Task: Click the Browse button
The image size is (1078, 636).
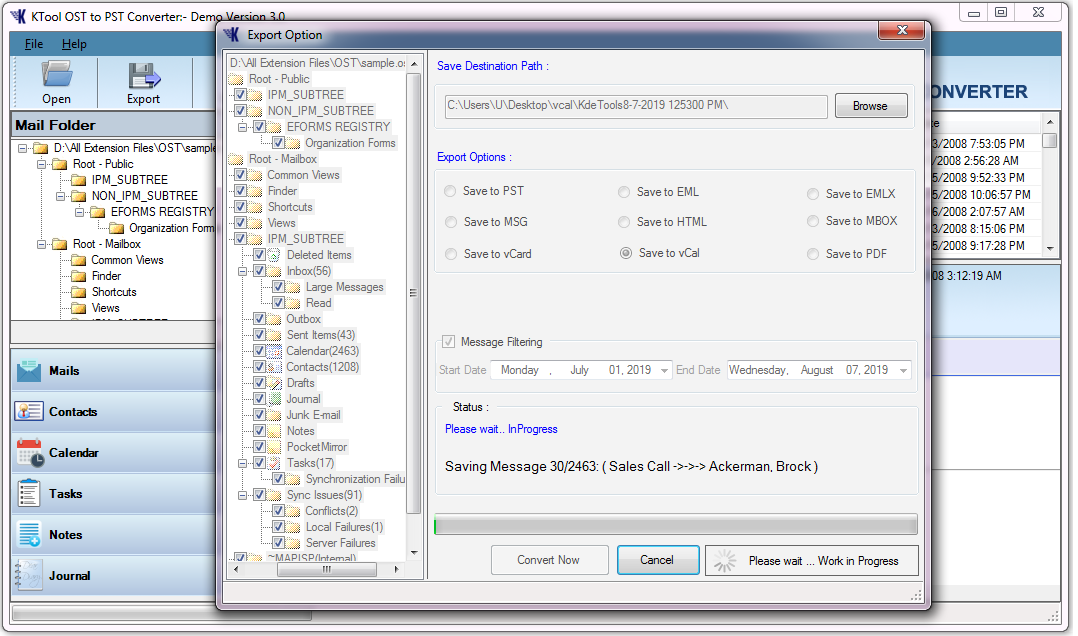Action: click(871, 106)
